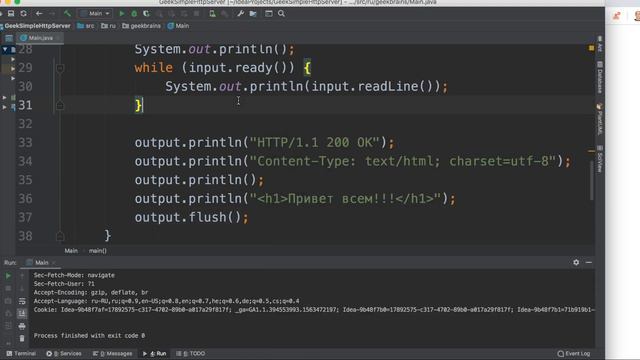640x360 pixels.
Task: Open the Event Log
Action: coord(574,353)
